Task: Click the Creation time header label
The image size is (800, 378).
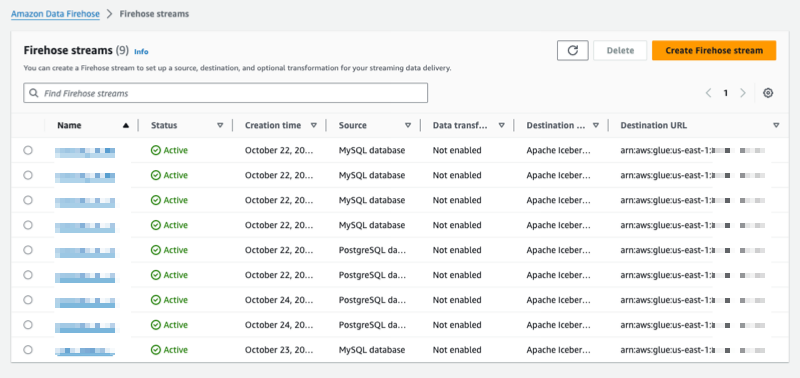Action: [x=273, y=125]
